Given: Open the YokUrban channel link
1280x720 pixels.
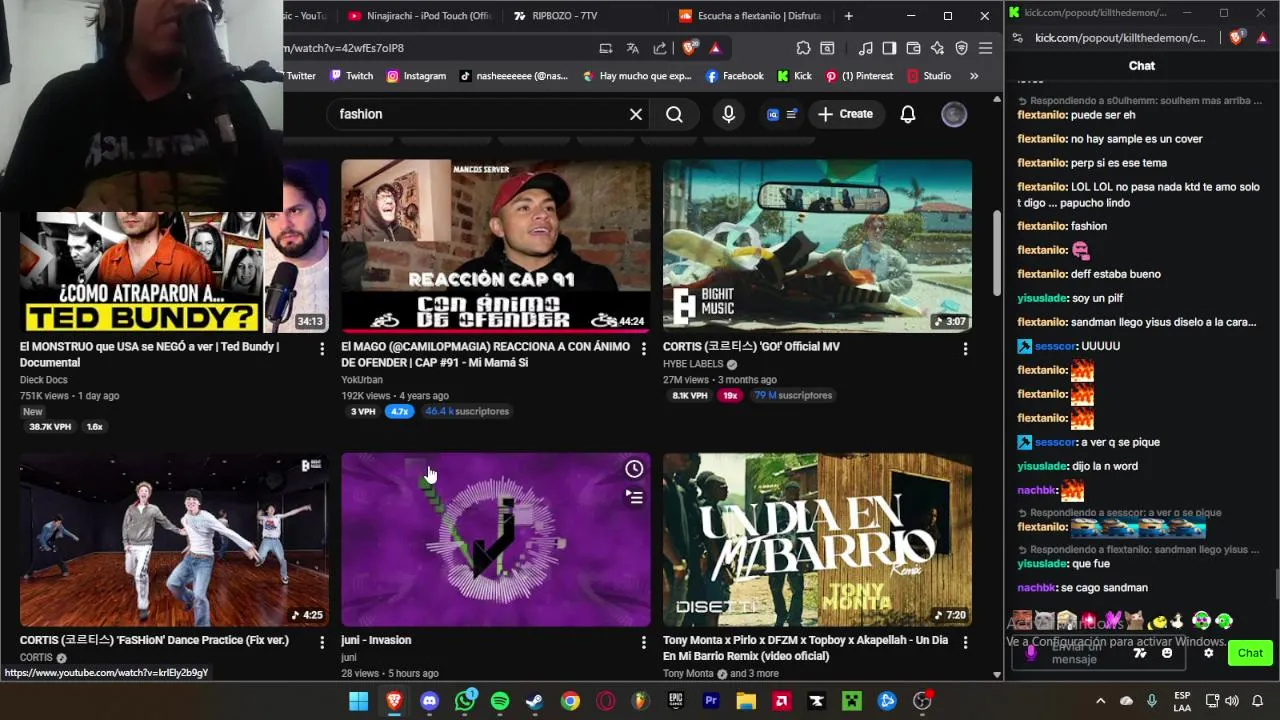Looking at the screenshot, I should tap(362, 380).
